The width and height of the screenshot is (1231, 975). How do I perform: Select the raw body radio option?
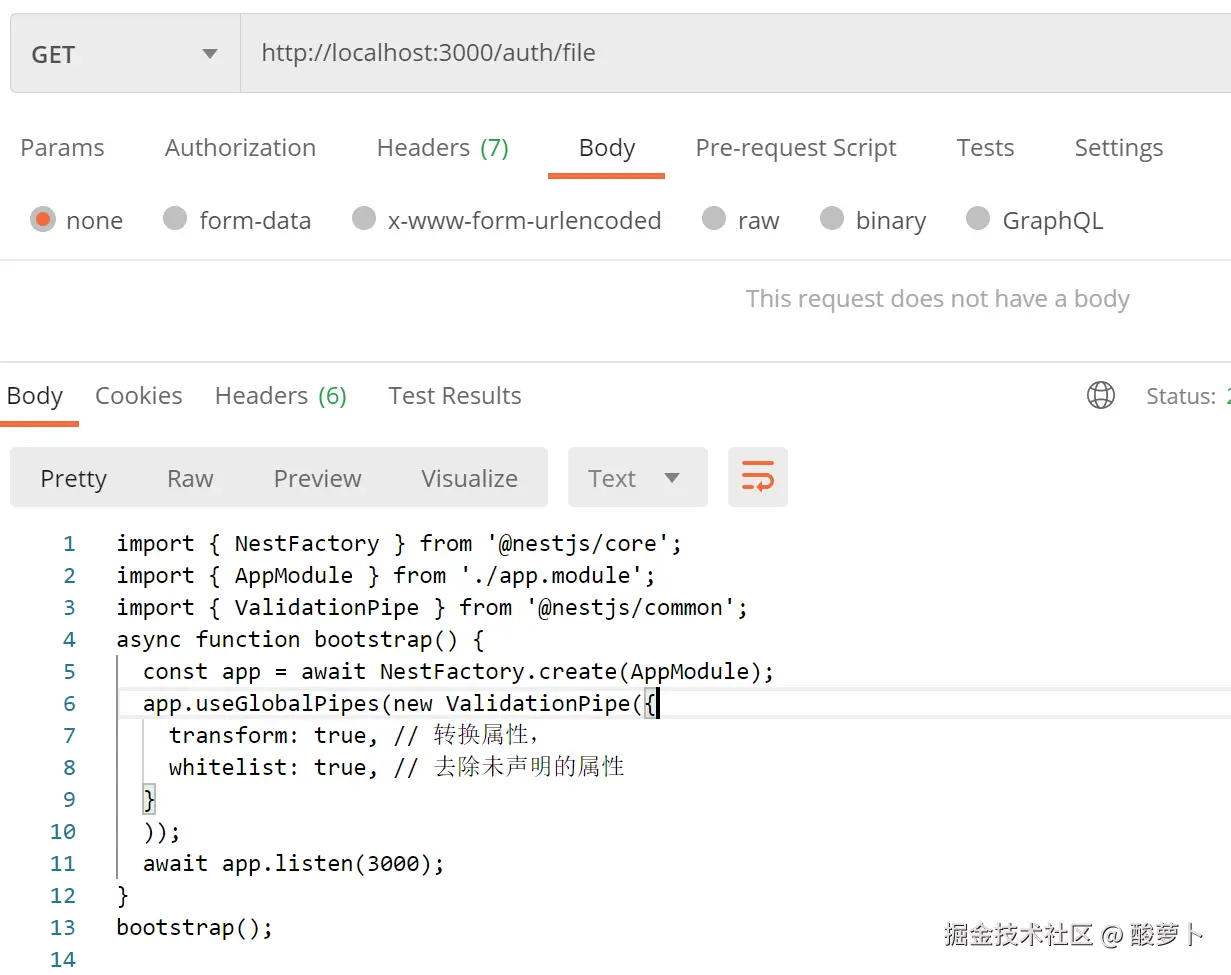(713, 219)
